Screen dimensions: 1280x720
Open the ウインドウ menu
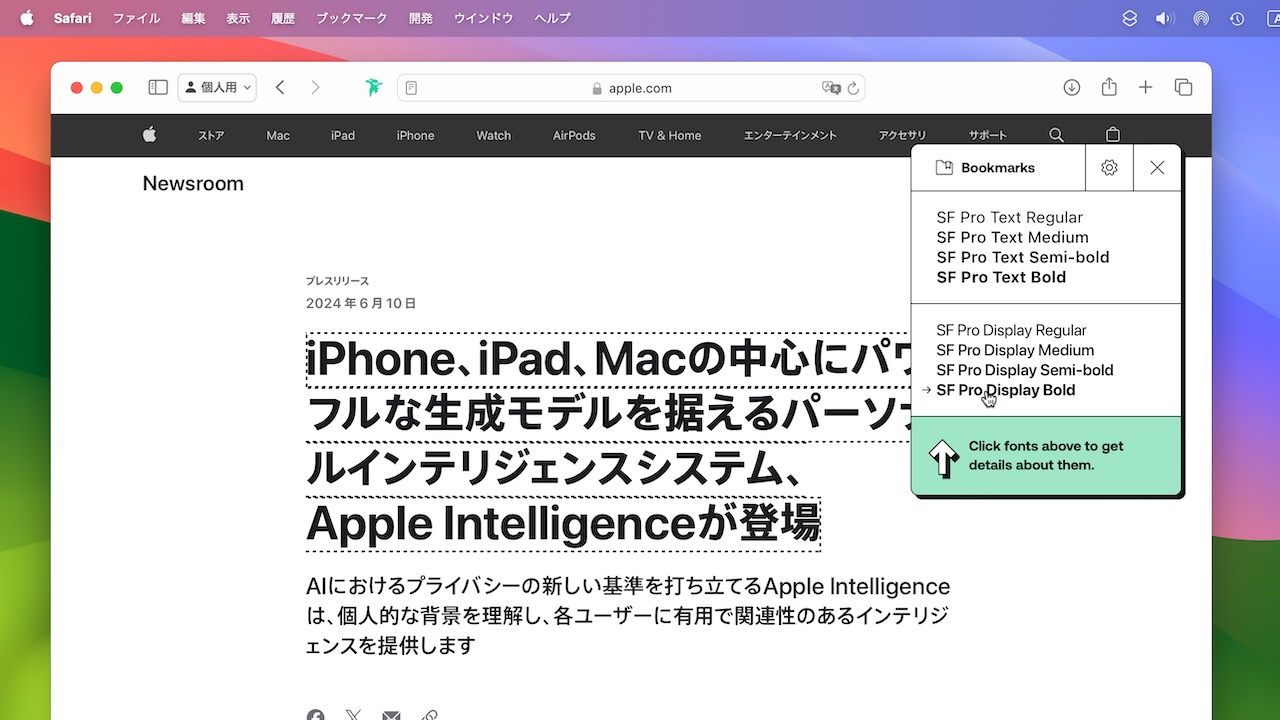(484, 18)
